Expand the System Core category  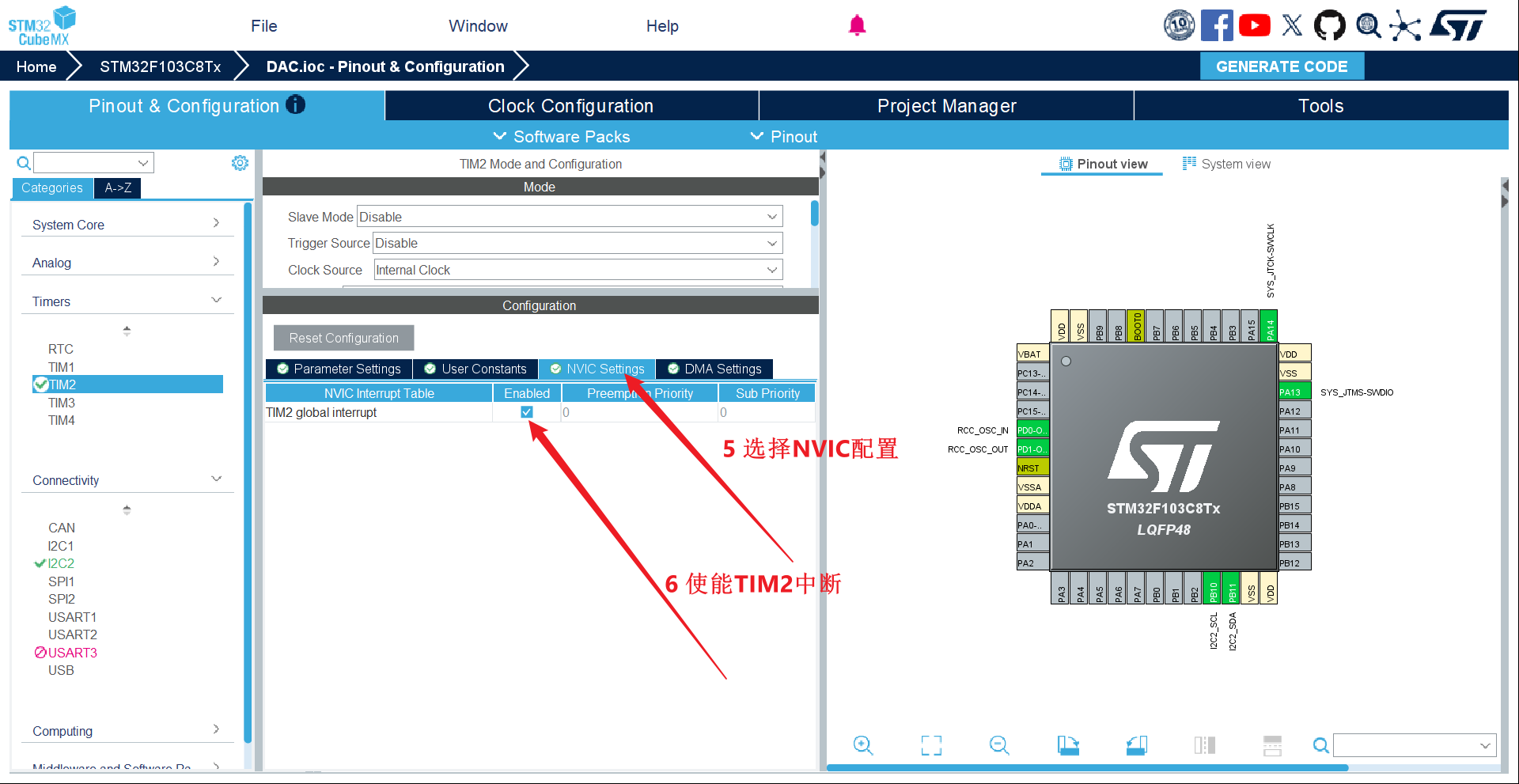pos(127,225)
